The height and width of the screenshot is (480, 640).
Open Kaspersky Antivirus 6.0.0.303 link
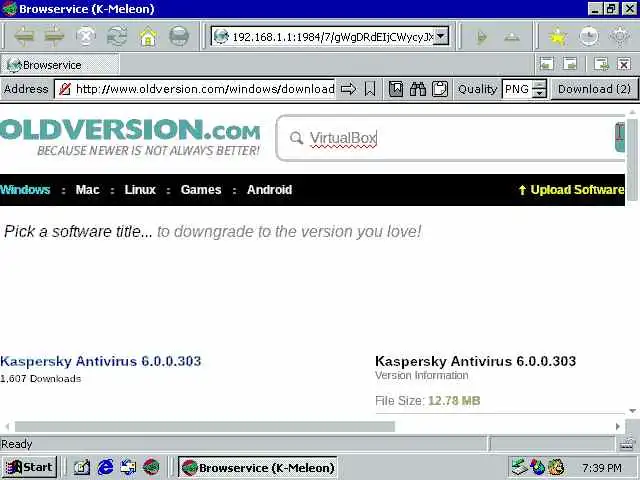[x=100, y=361]
